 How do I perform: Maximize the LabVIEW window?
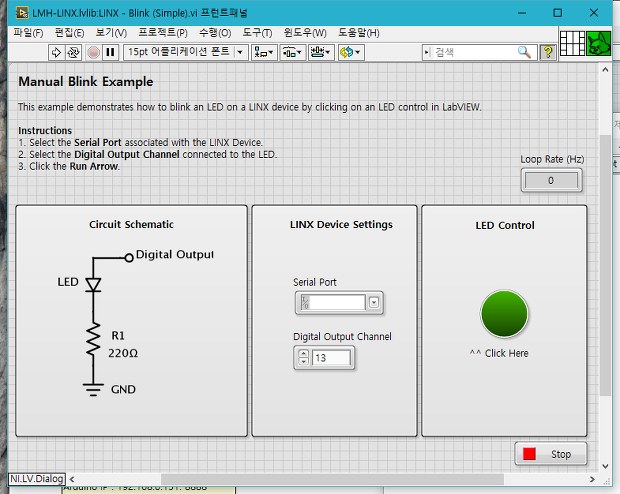pyautogui.click(x=558, y=13)
